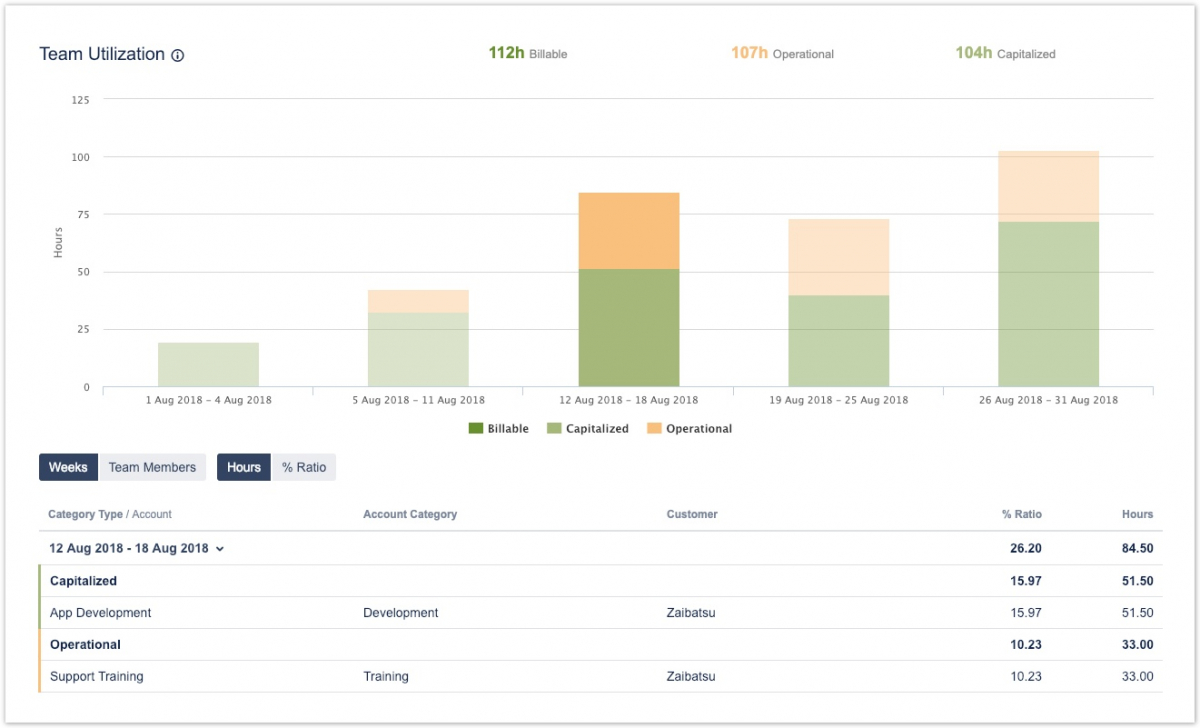This screenshot has width=1200, height=728.
Task: Click chevron next to 12 Aug week
Action: [220, 549]
